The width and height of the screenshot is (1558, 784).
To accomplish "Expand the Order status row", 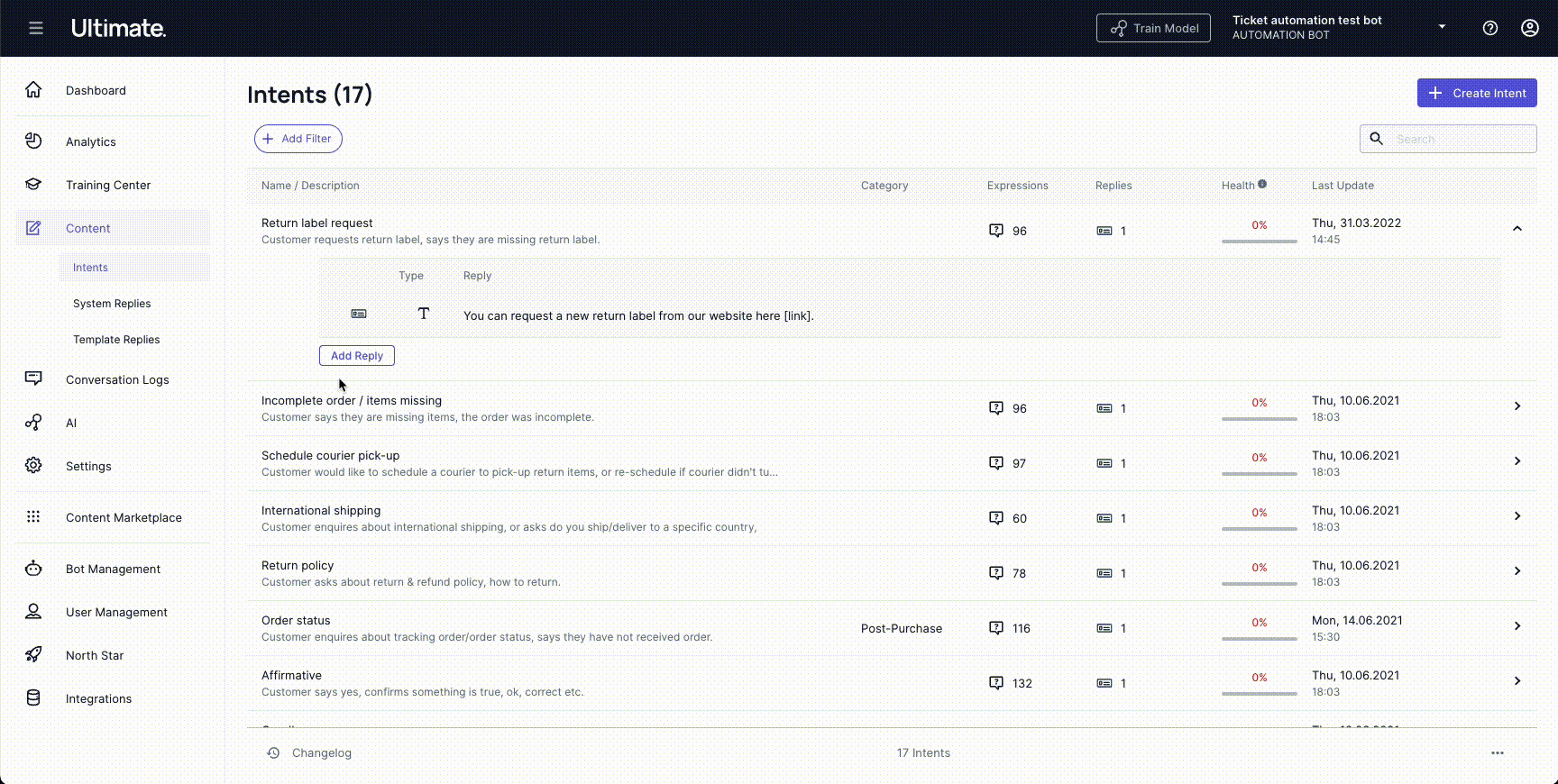I will tap(1517, 626).
